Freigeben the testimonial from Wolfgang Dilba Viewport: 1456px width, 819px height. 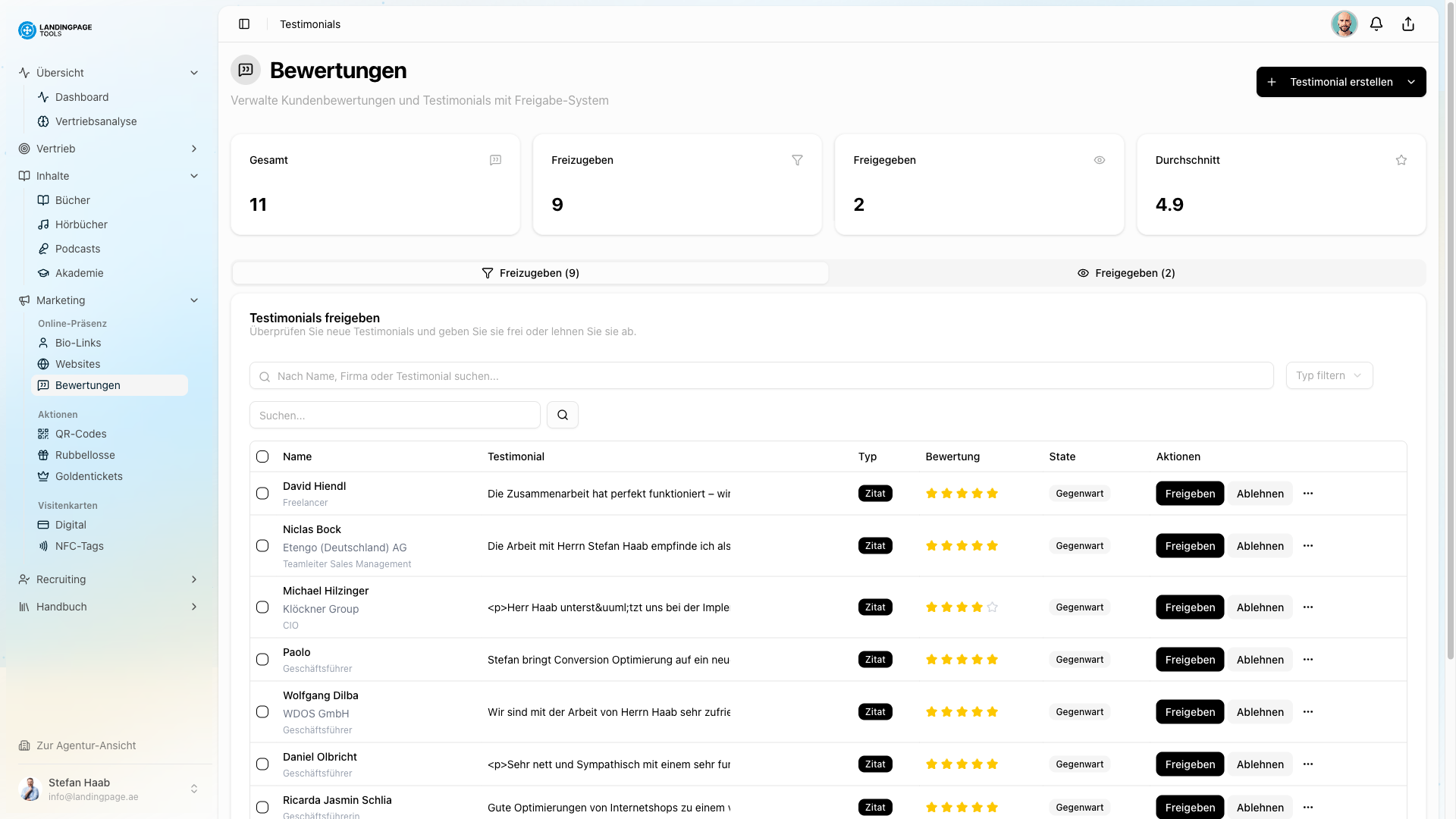click(1189, 711)
